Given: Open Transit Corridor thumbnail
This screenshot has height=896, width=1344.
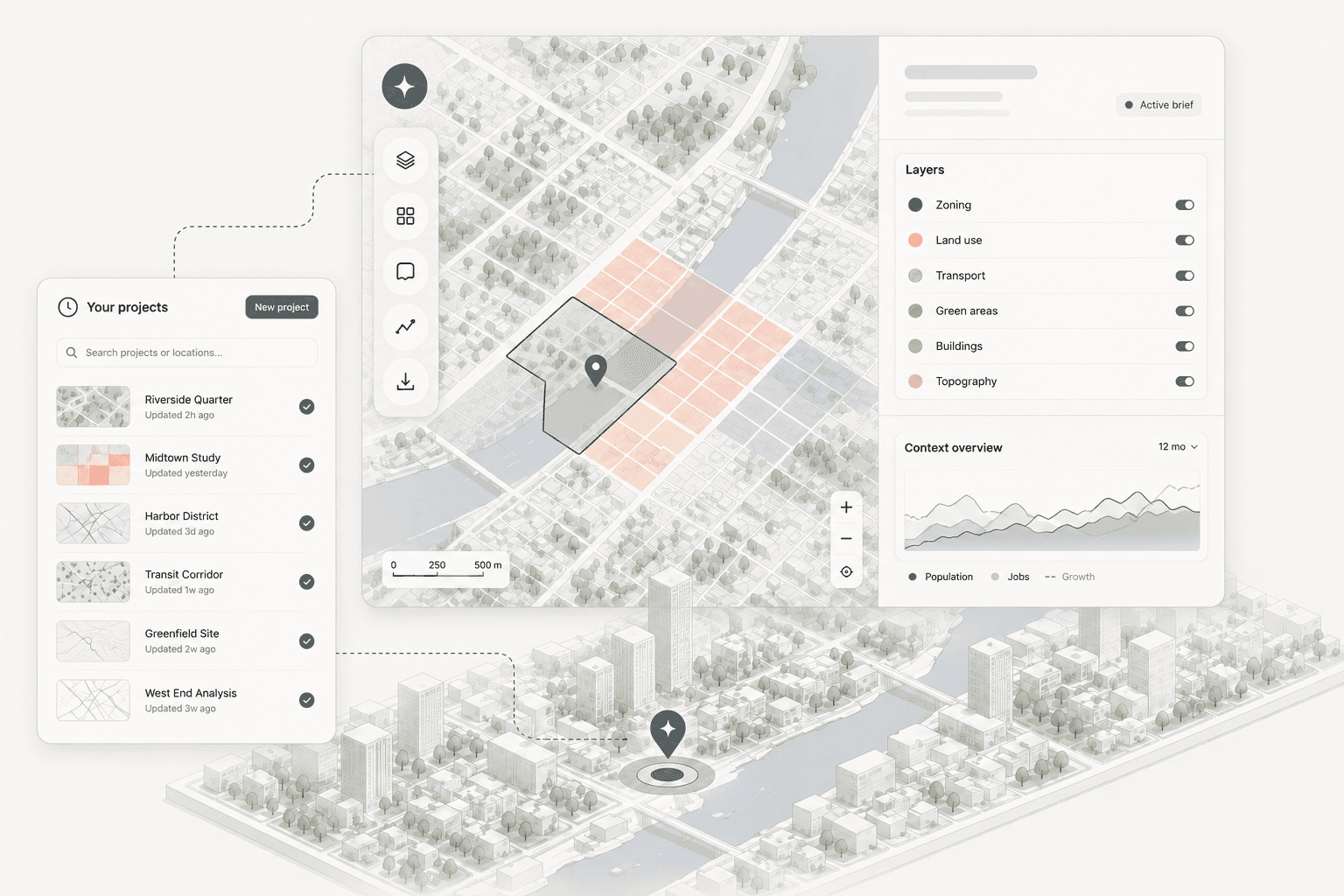Looking at the screenshot, I should 94,582.
